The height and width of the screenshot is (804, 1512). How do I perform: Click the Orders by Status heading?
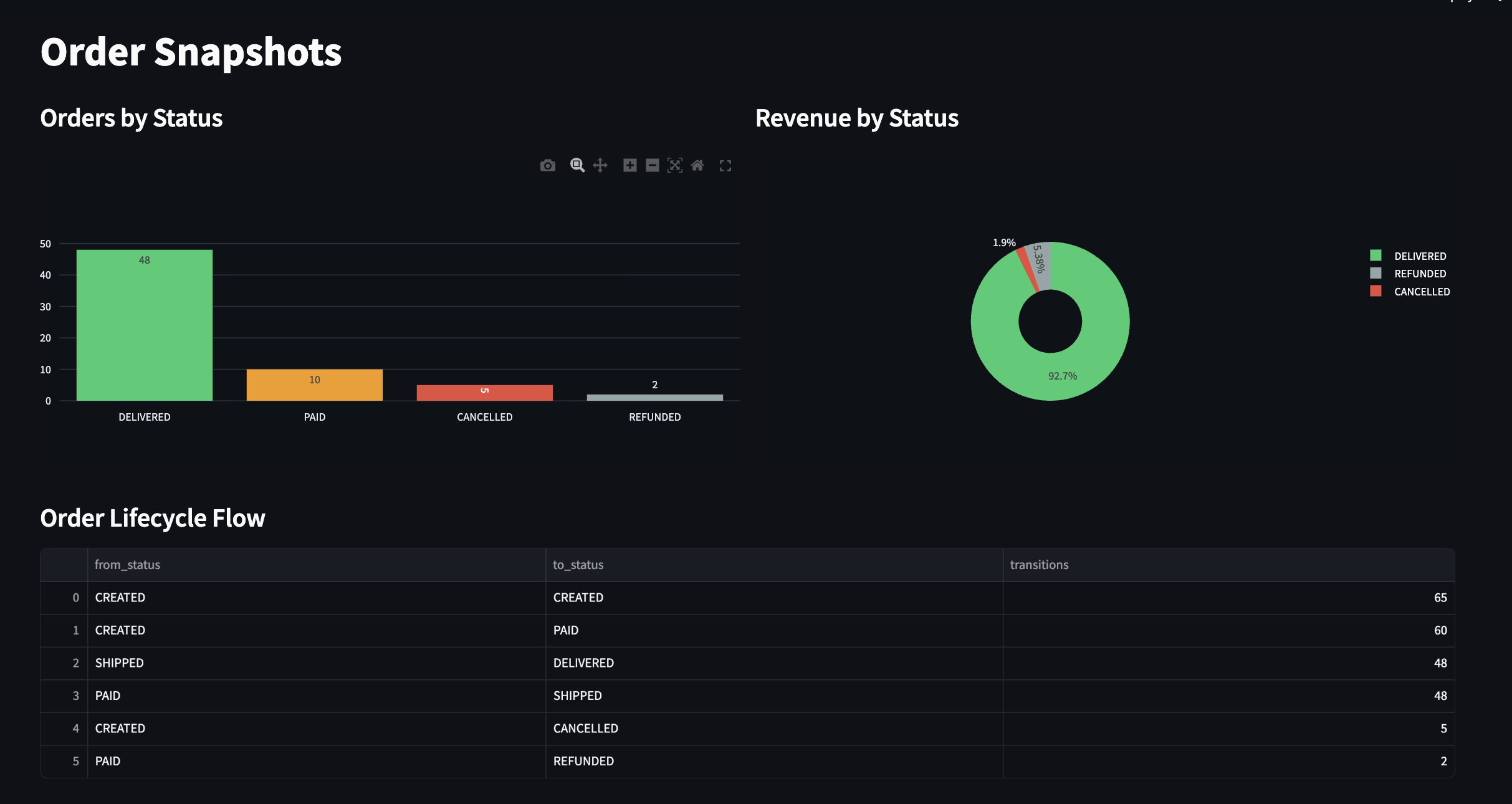pos(132,118)
